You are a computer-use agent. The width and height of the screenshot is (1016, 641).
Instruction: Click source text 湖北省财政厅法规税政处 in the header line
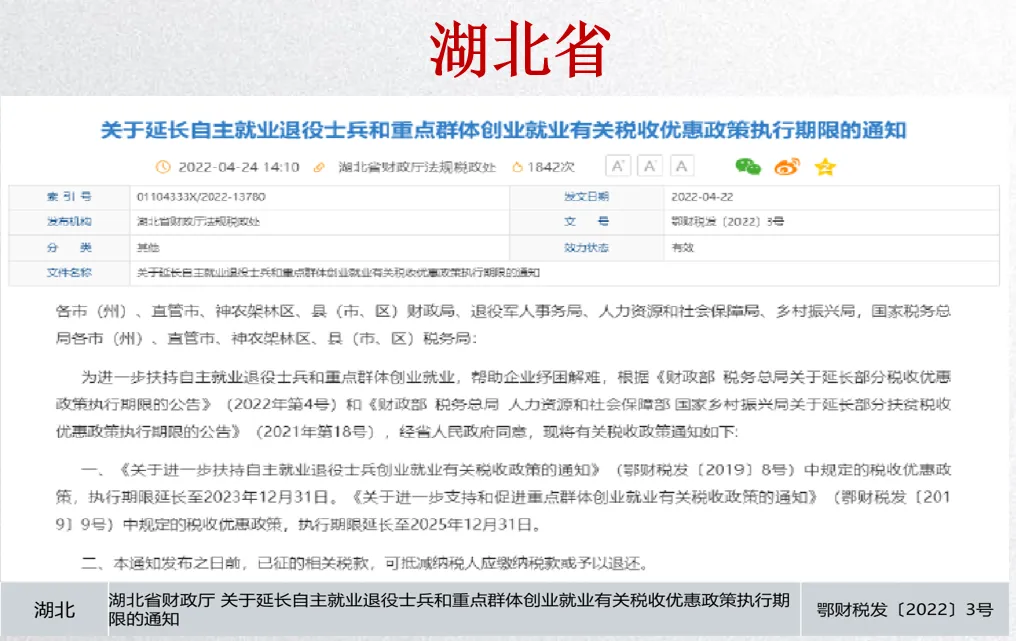(x=417, y=167)
